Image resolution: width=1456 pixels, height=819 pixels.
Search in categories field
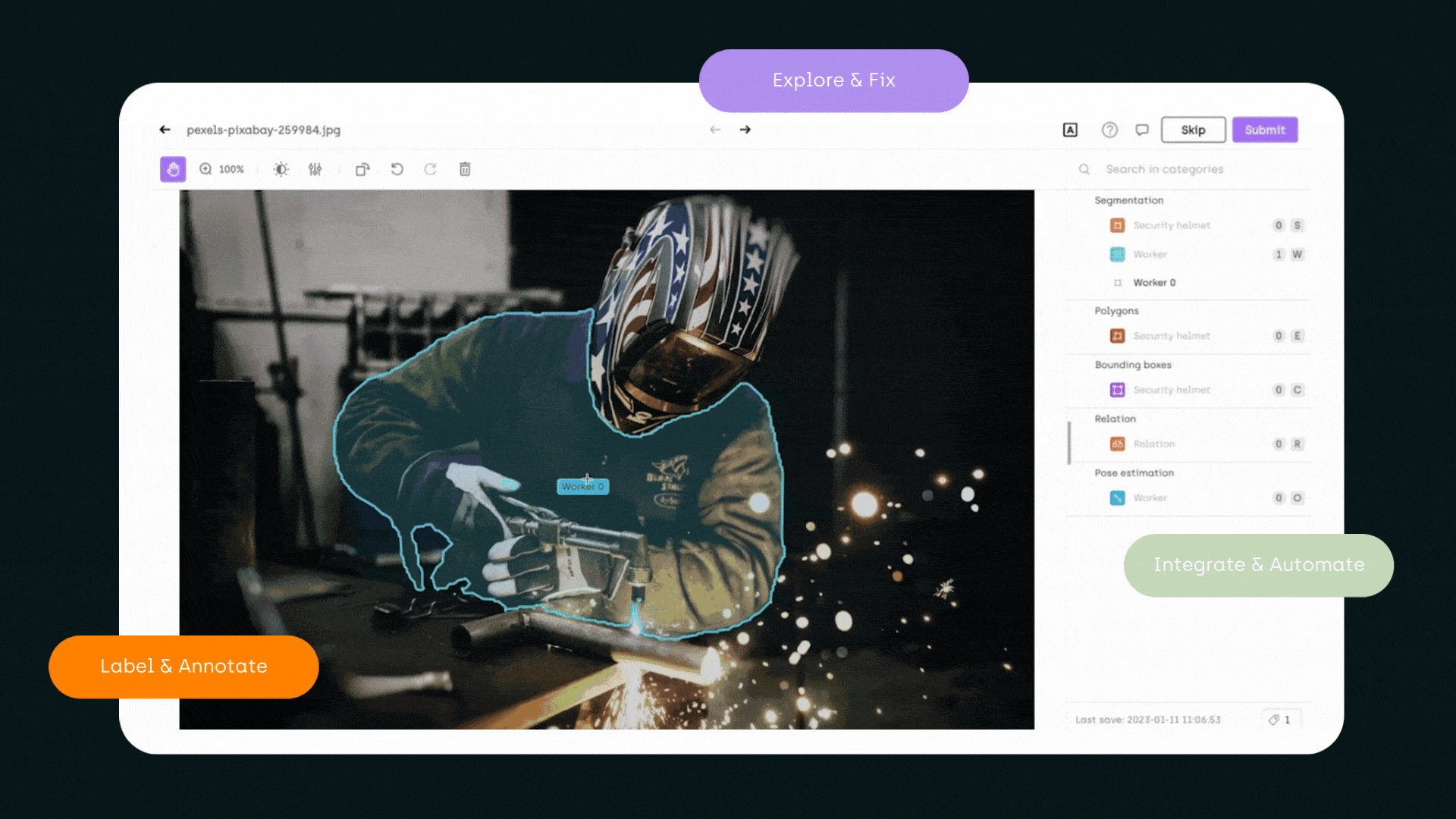[1164, 169]
